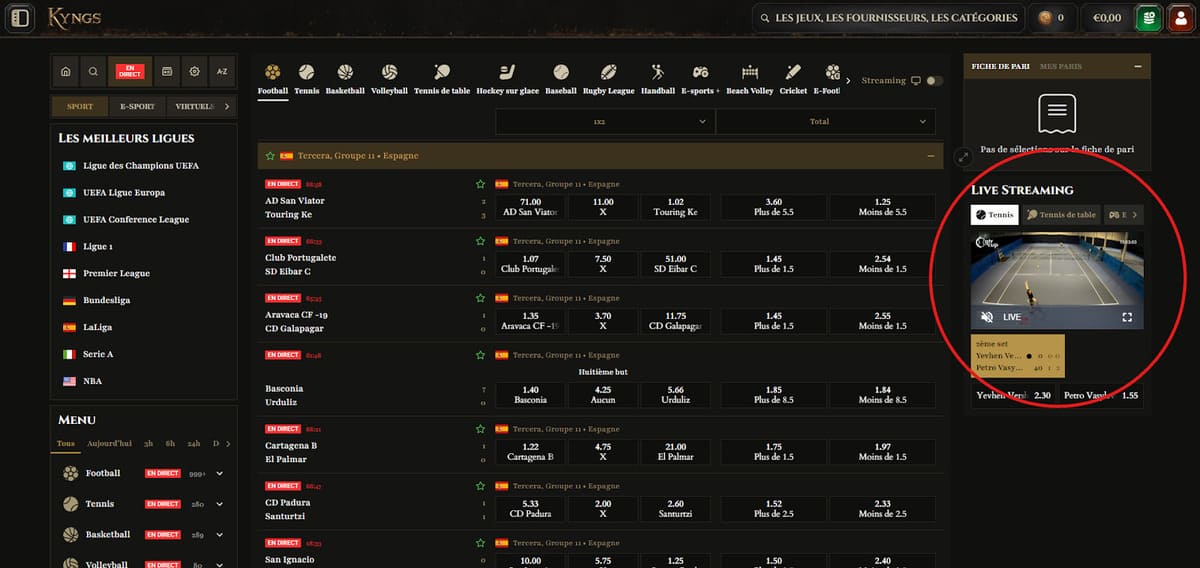Select Handball in the sports bar
The image size is (1200, 568).
tap(658, 79)
